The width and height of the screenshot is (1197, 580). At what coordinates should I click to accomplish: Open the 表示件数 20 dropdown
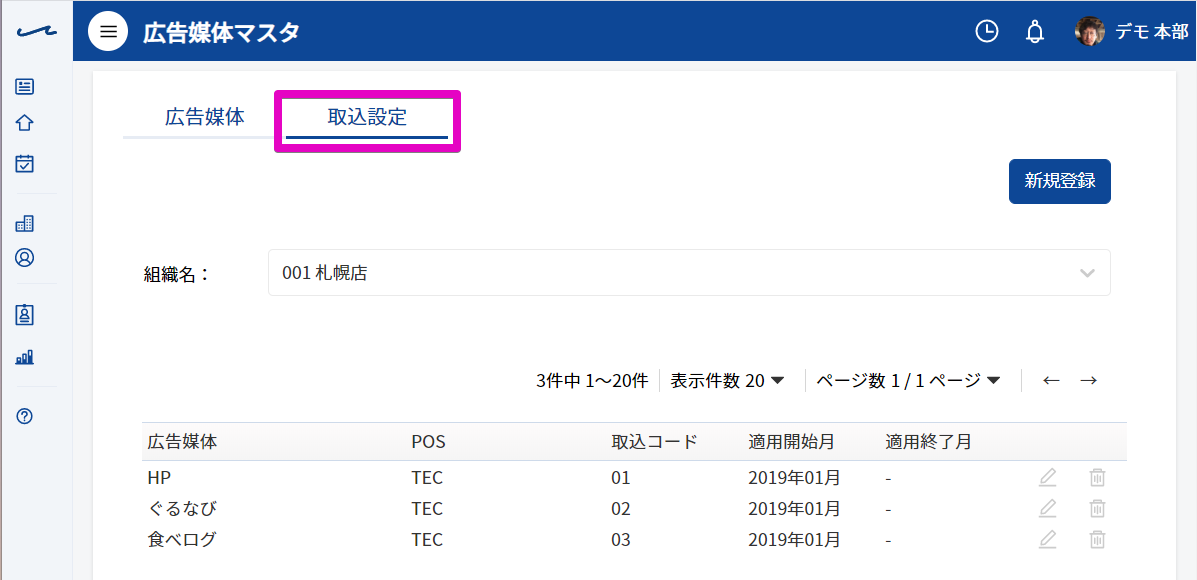728,380
